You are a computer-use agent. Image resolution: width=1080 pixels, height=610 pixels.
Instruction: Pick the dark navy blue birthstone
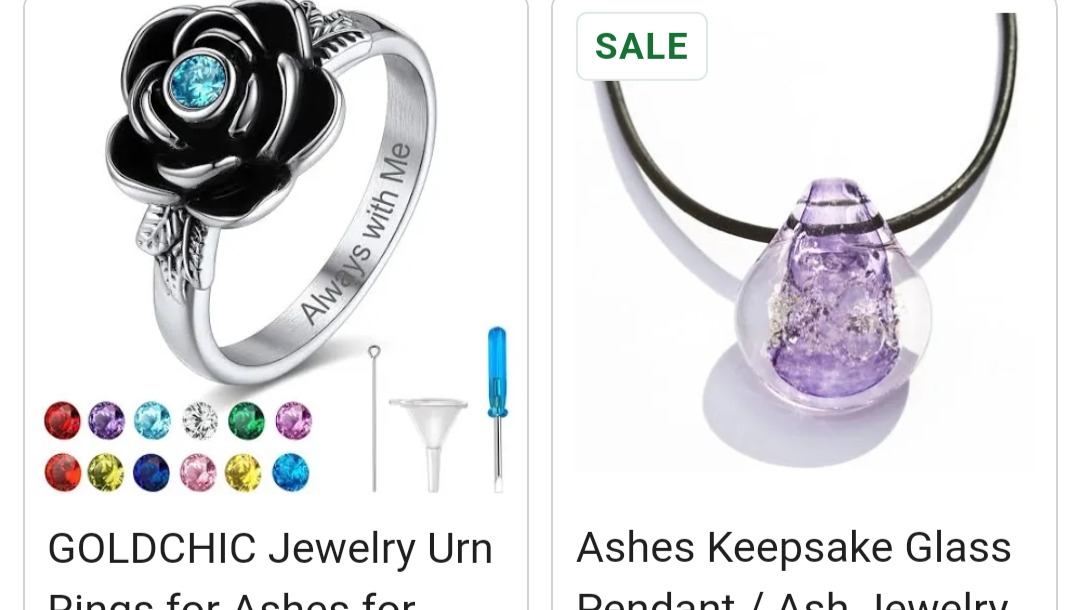tap(152, 472)
